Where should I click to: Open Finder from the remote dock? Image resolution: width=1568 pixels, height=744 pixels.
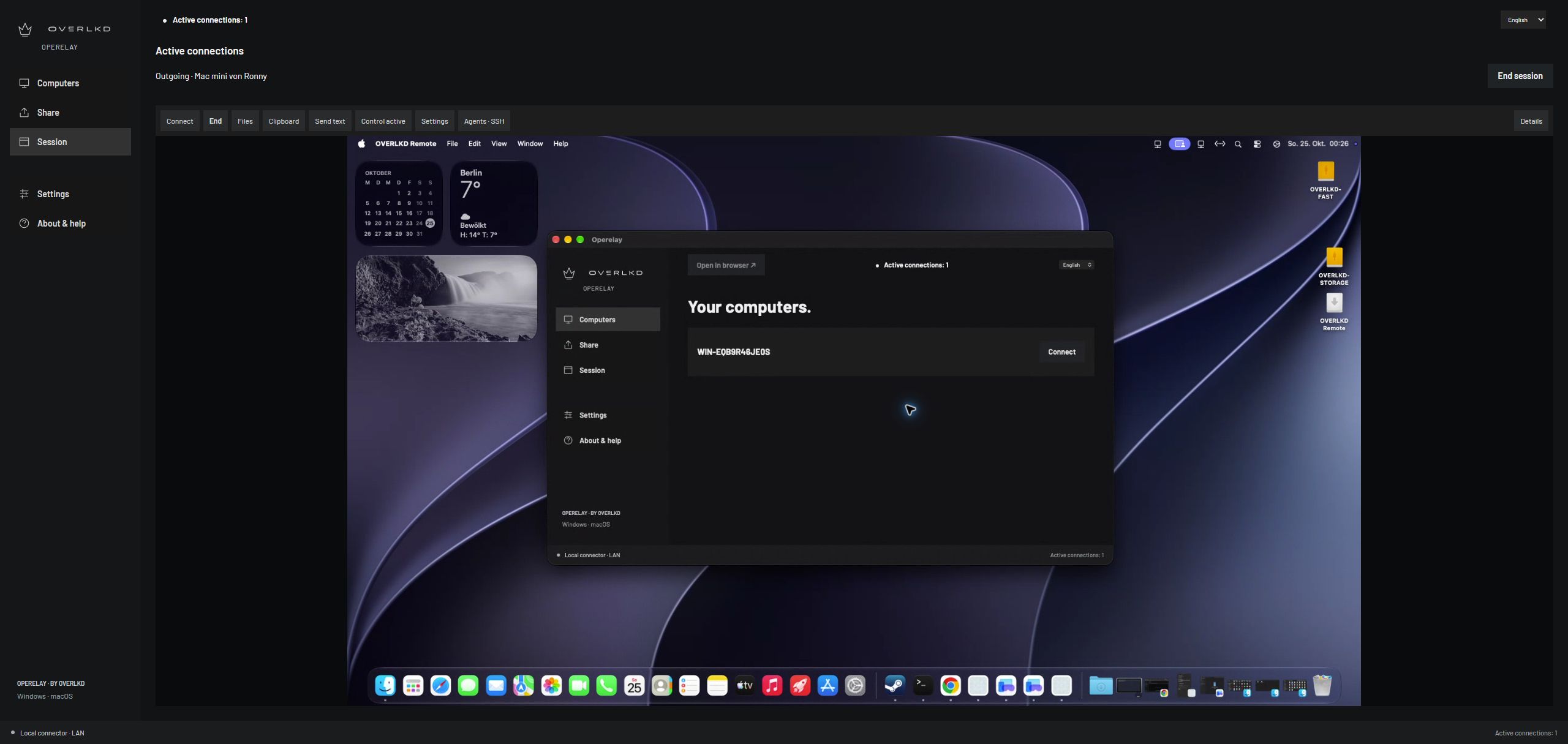coord(385,685)
